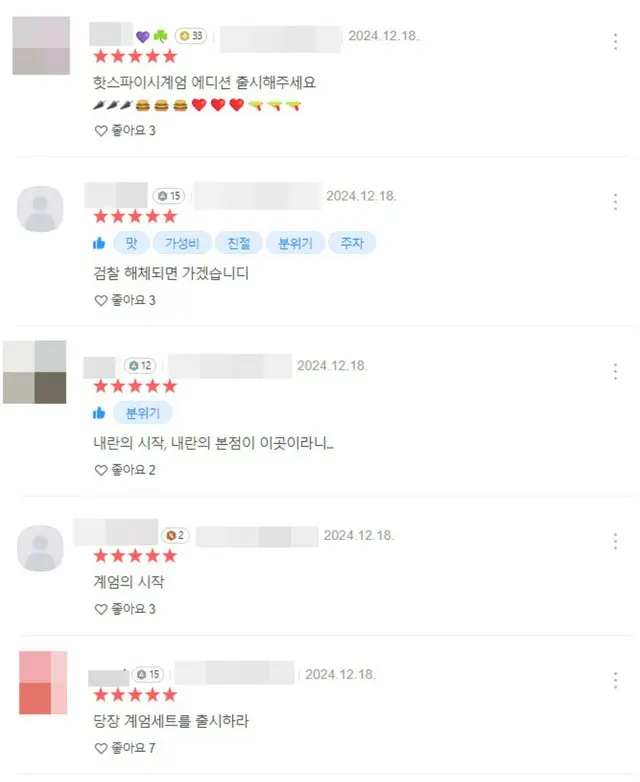Select the 가성비 tag chip
This screenshot has height=782, width=640.
[182, 243]
